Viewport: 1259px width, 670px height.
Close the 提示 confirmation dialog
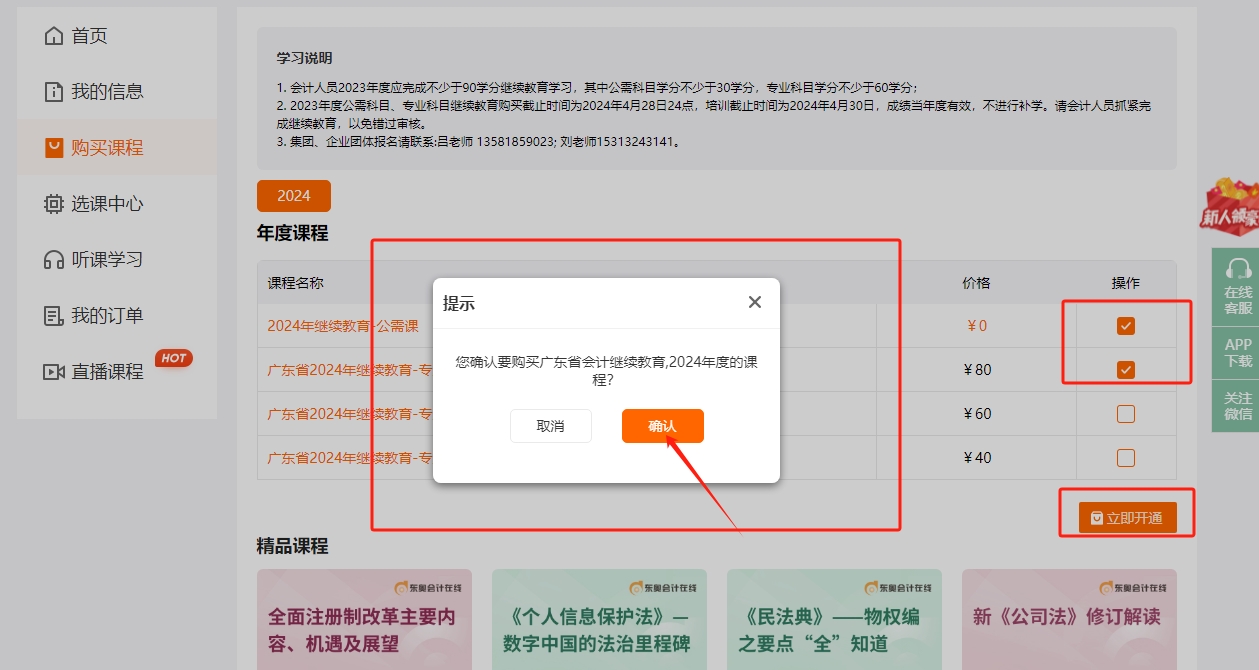coord(754,301)
